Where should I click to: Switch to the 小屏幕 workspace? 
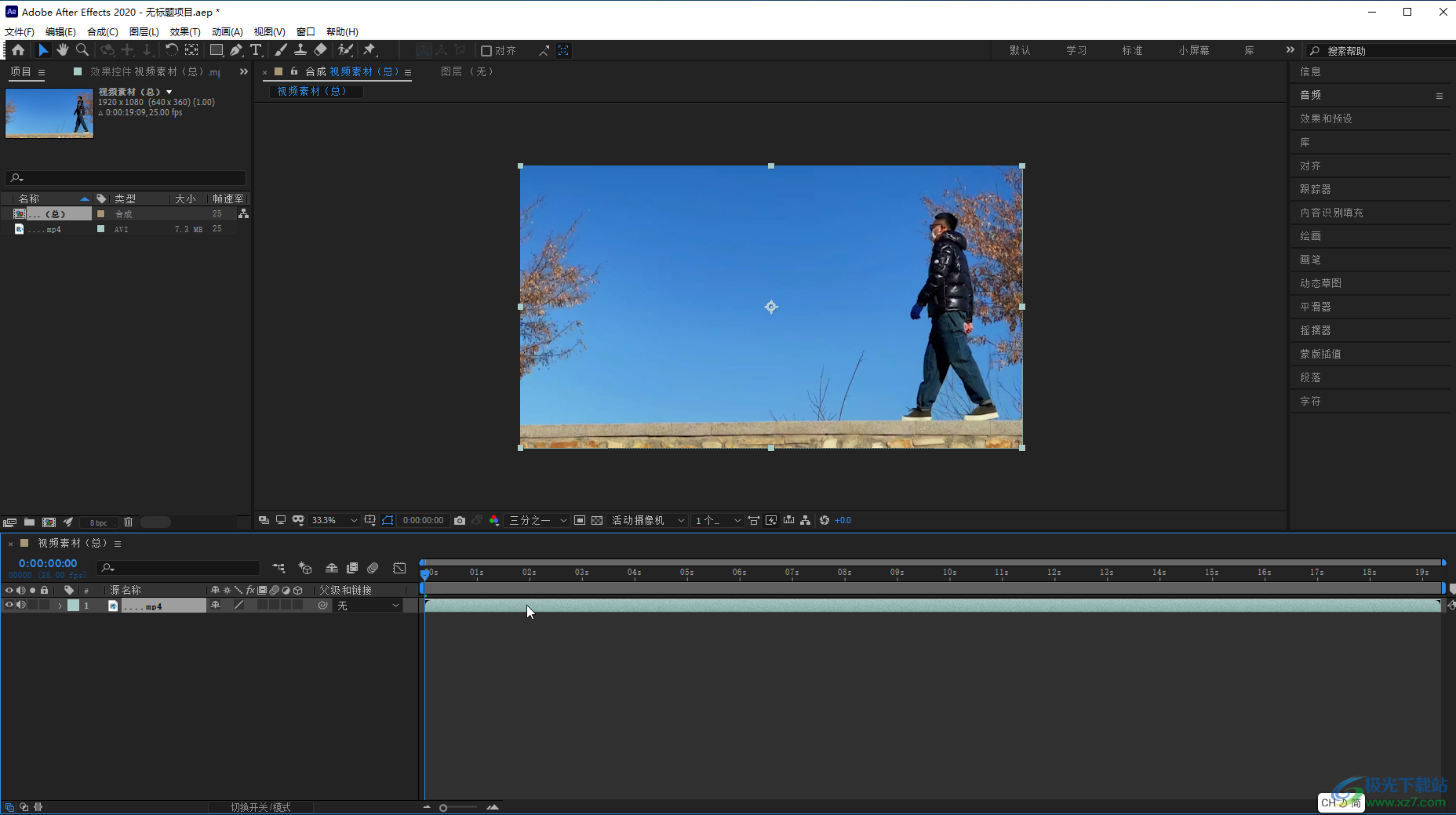1193,50
